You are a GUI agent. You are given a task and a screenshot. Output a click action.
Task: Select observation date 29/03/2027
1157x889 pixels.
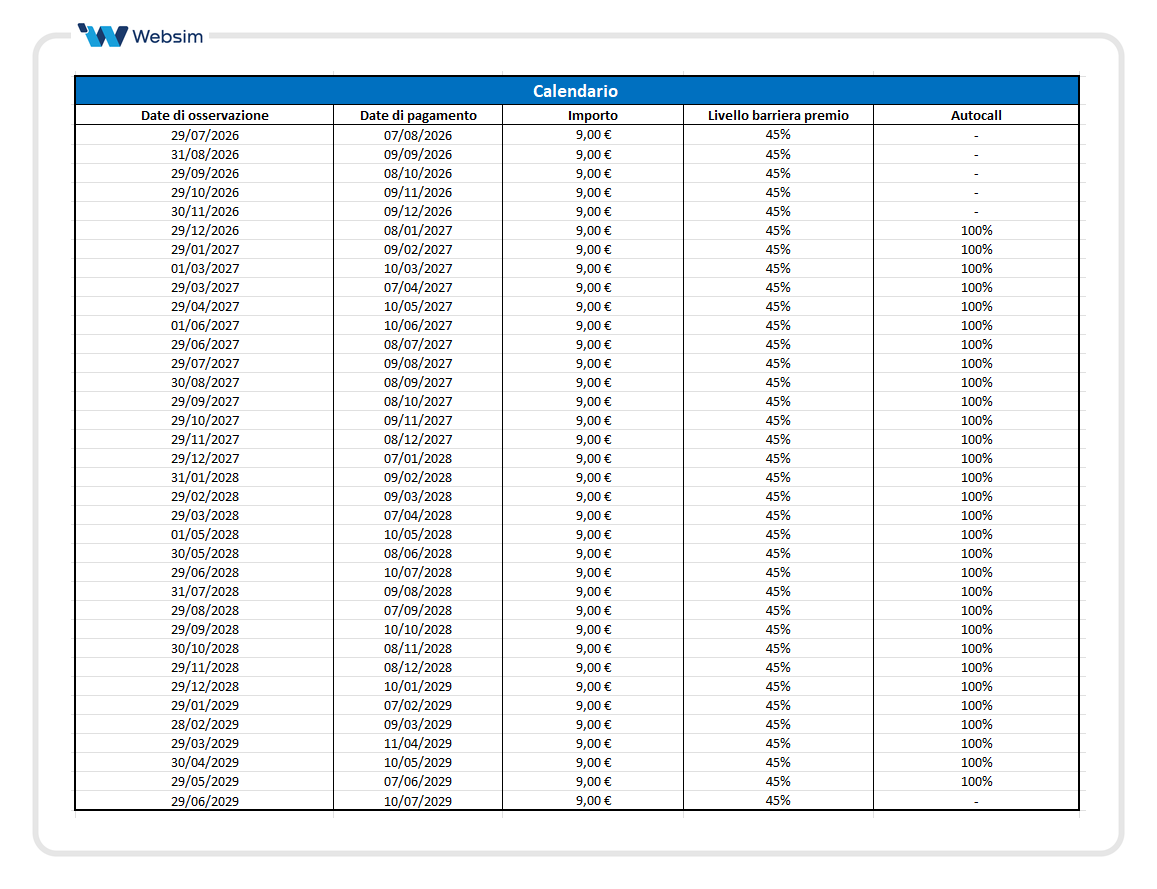tap(204, 287)
